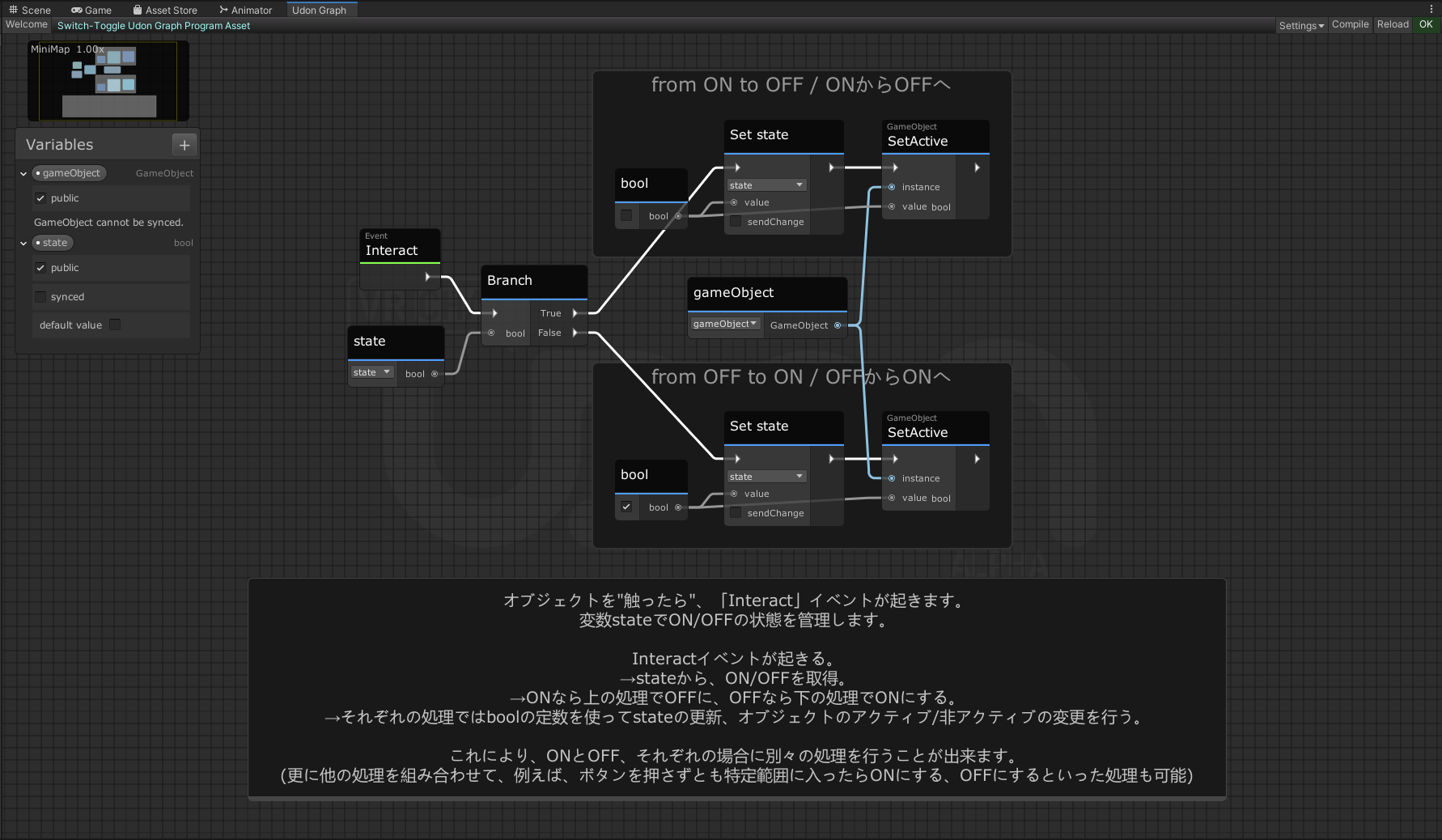The width and height of the screenshot is (1442, 840).
Task: Click the bool output pin on state node
Action: (x=435, y=373)
